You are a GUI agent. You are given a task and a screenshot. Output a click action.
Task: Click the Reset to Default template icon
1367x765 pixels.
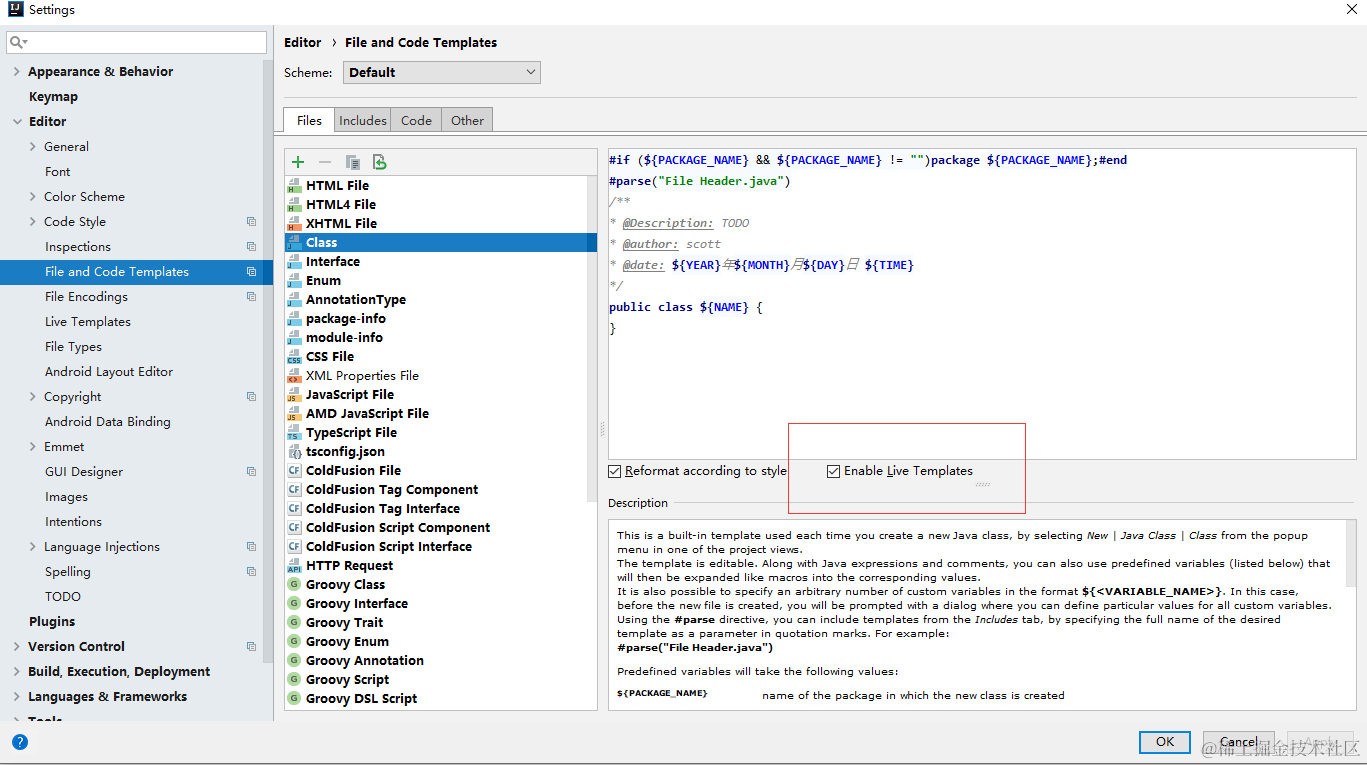pos(380,162)
